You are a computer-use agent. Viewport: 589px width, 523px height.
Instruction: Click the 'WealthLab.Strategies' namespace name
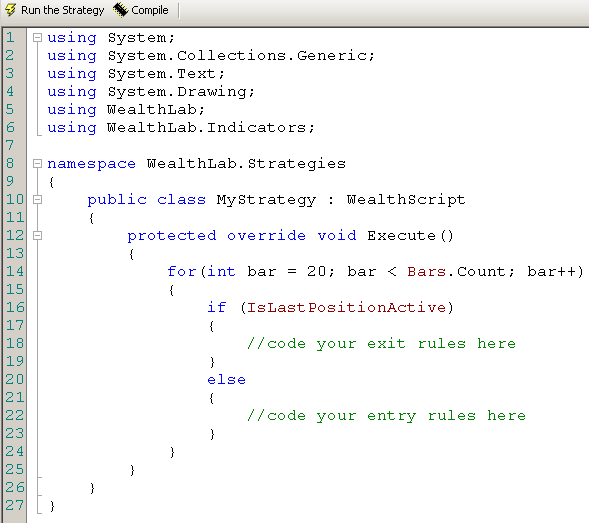pos(246,164)
